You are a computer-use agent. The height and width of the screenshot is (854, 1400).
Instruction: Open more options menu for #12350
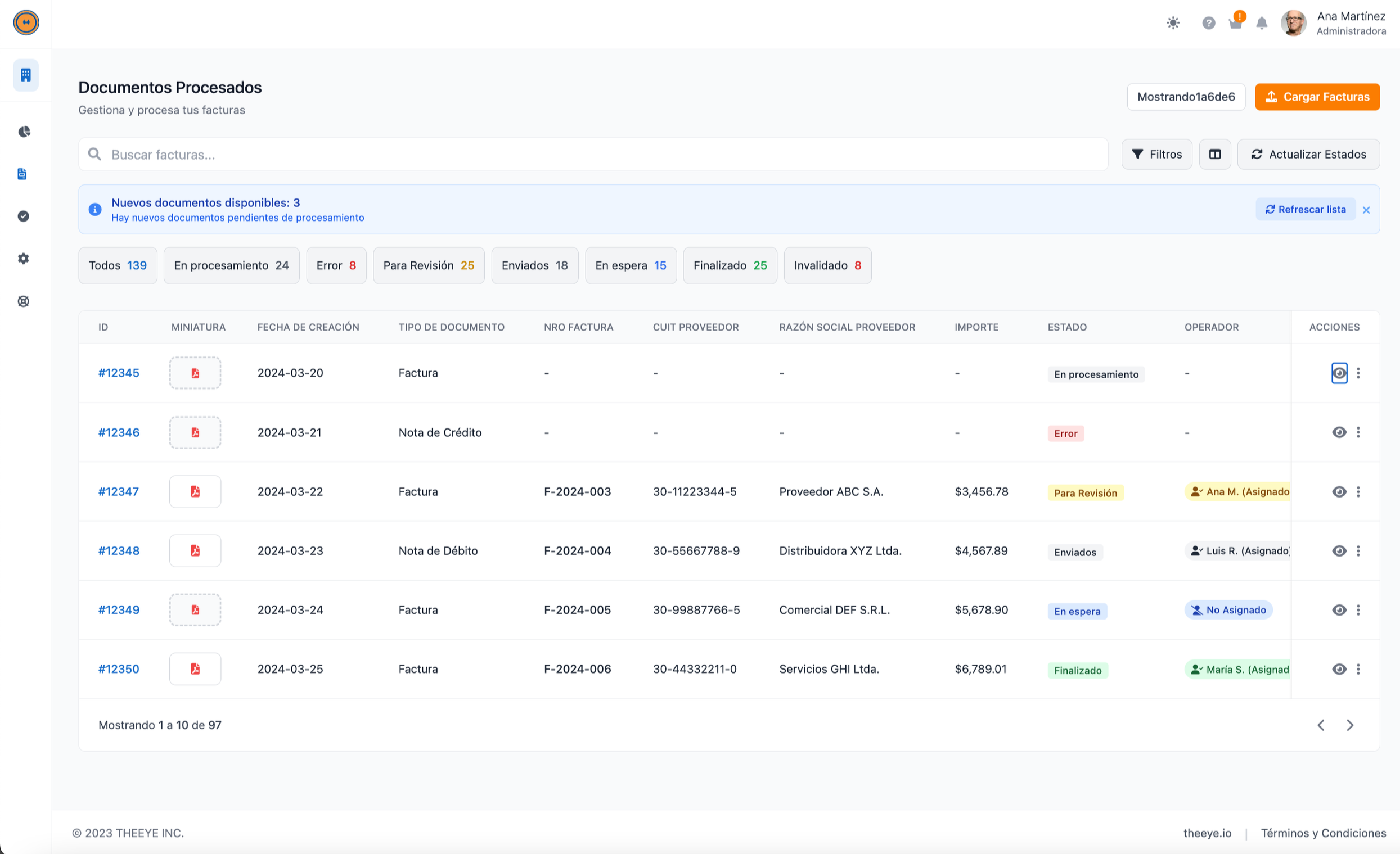[1358, 669]
